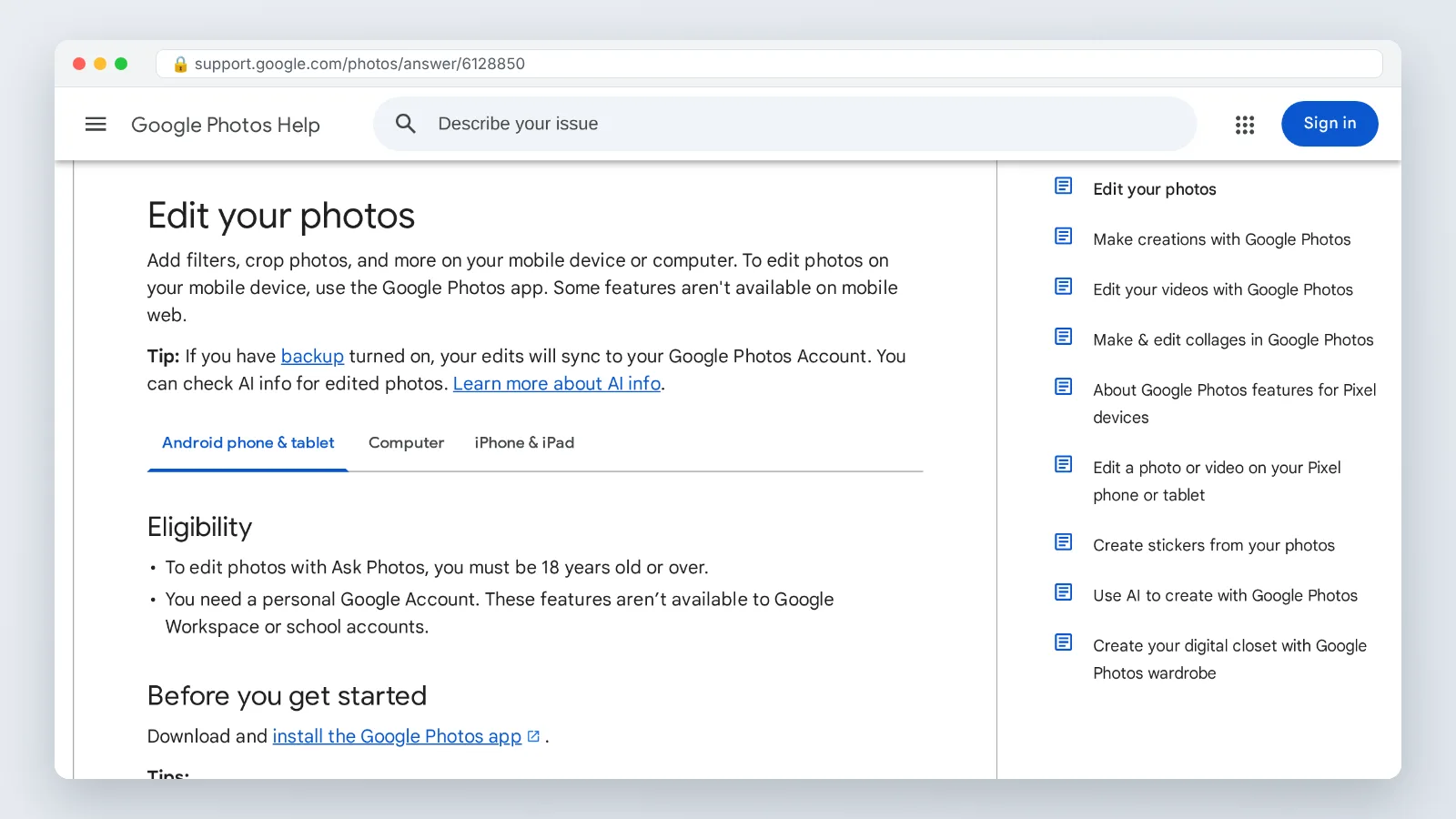Click article icon beside Edit a photo or video
Image resolution: width=1456 pixels, height=819 pixels.
pos(1063,464)
